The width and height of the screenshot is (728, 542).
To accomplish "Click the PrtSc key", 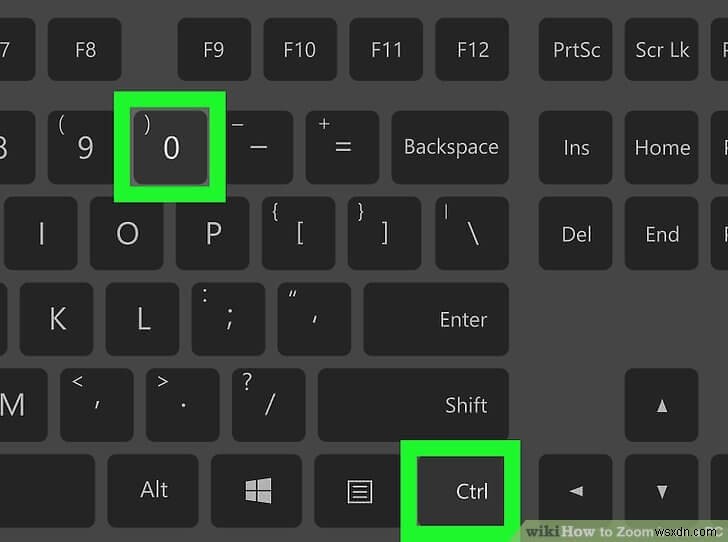I will pos(576,49).
